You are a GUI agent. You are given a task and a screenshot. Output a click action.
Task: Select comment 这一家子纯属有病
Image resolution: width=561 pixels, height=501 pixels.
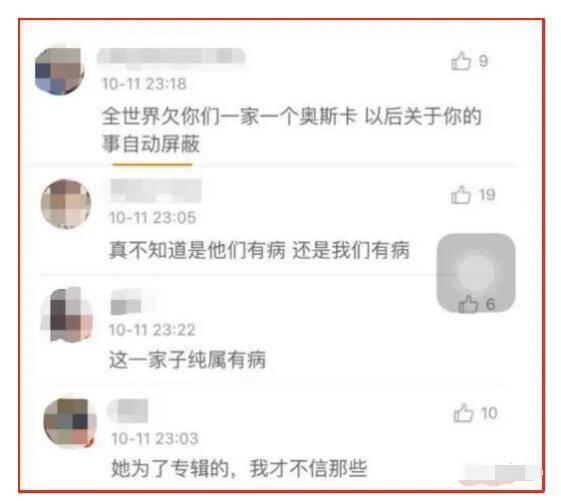coord(187,359)
